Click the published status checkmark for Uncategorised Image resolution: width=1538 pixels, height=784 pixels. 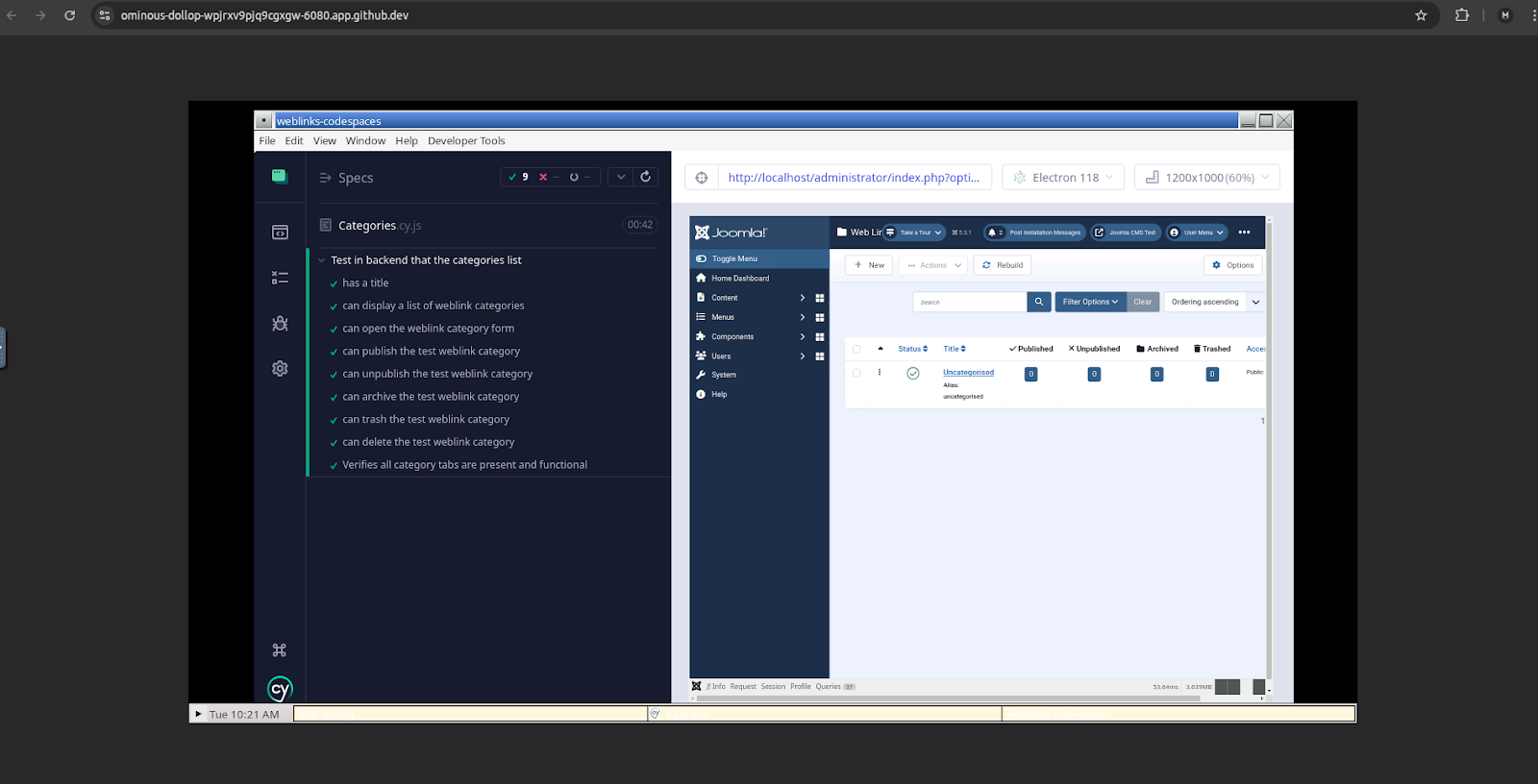pyautogui.click(x=913, y=374)
